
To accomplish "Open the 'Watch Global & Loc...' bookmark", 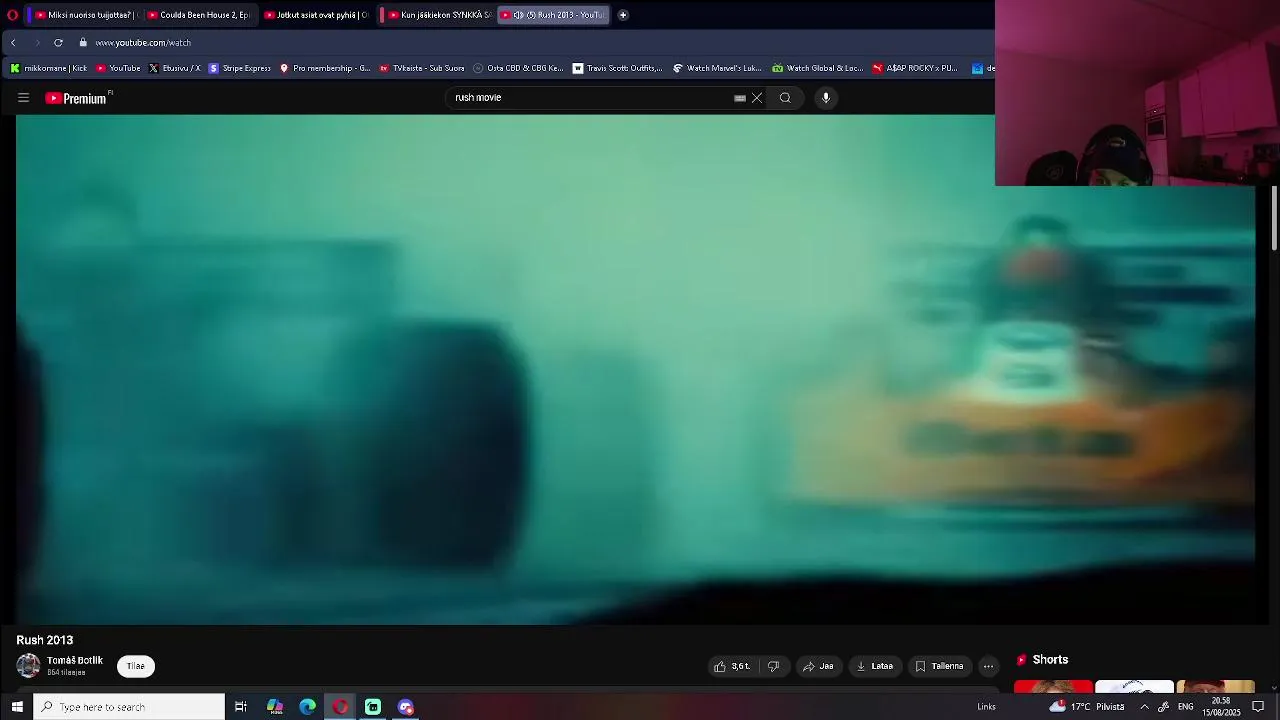I will coord(817,68).
